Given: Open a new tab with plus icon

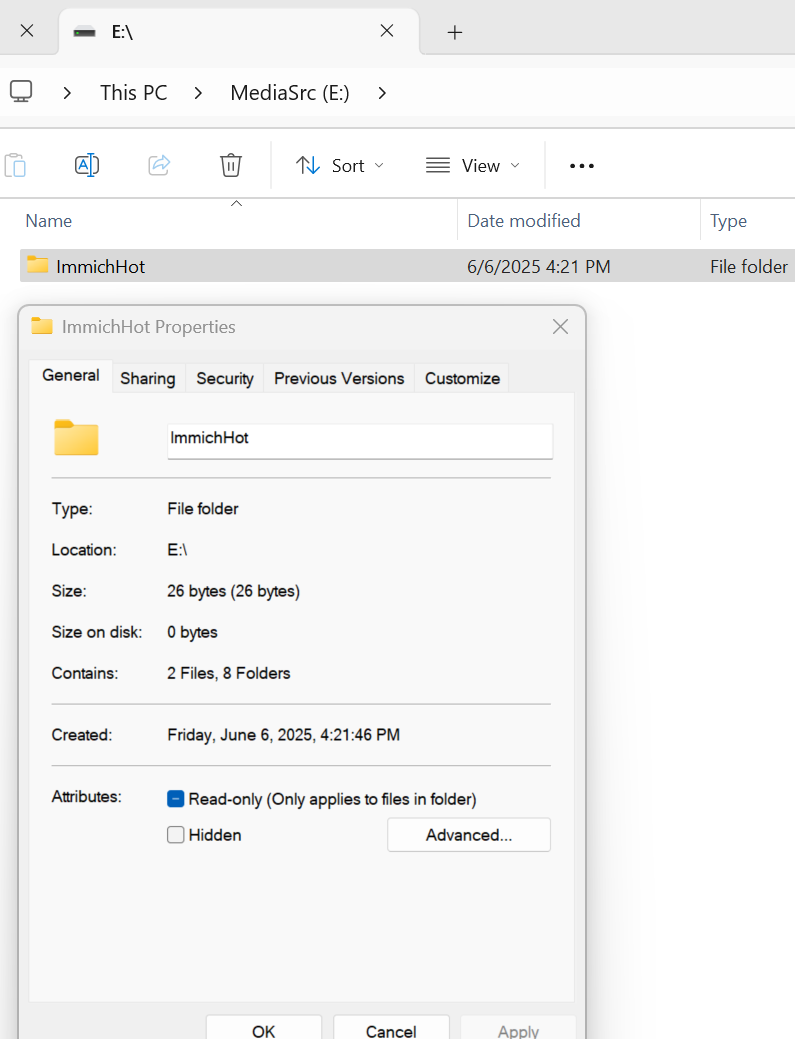Looking at the screenshot, I should (454, 32).
